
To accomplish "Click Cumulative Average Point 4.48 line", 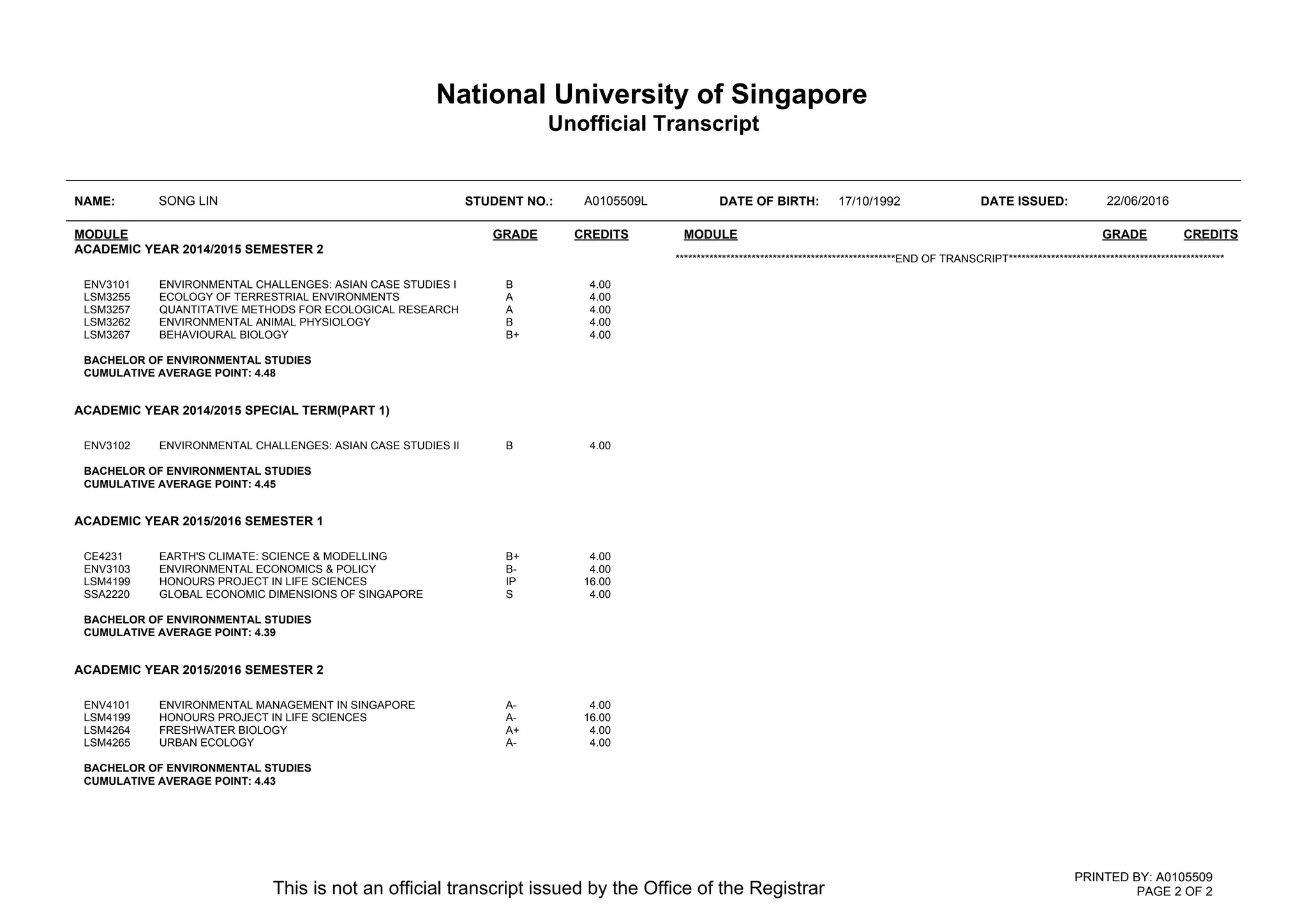I will tap(179, 373).
